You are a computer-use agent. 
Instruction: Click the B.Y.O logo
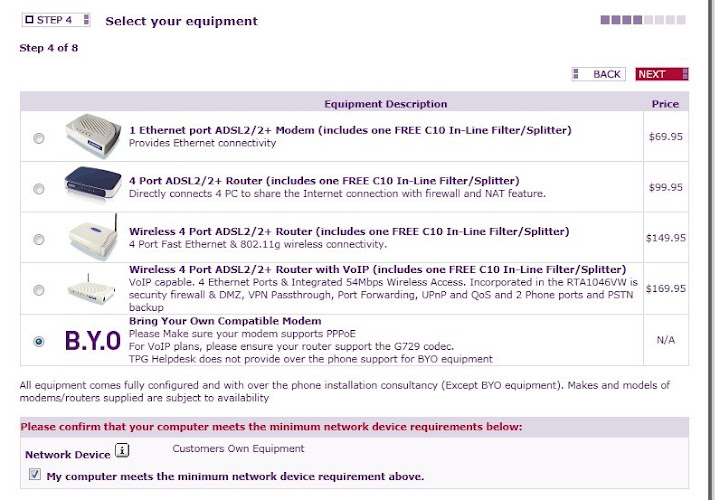(x=91, y=340)
